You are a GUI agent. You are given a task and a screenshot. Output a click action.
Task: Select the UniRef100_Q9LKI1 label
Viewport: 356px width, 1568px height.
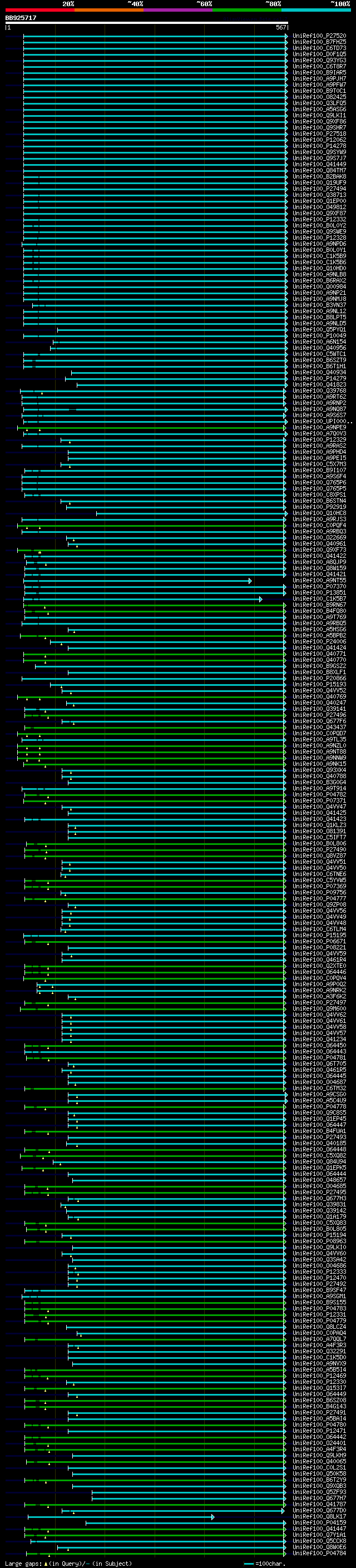pos(319,116)
